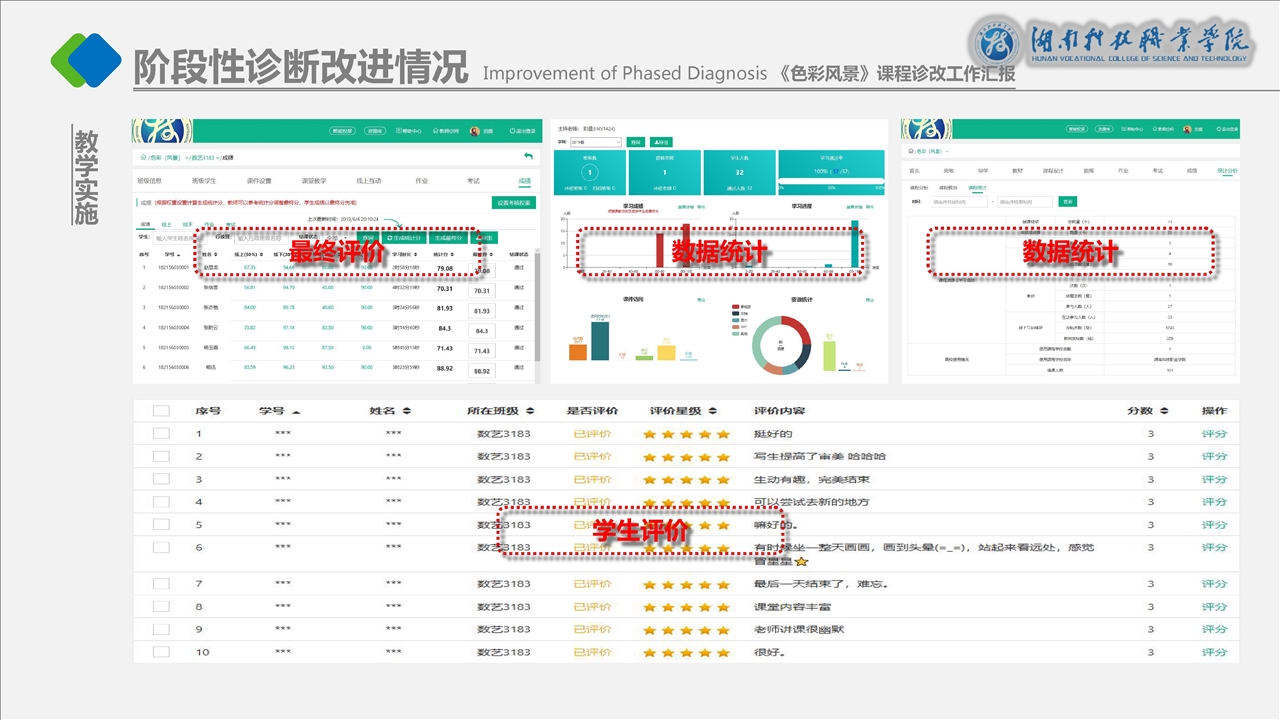Sort evaluation table by 分数 column
1280x720 pixels.
pyautogui.click(x=1165, y=411)
